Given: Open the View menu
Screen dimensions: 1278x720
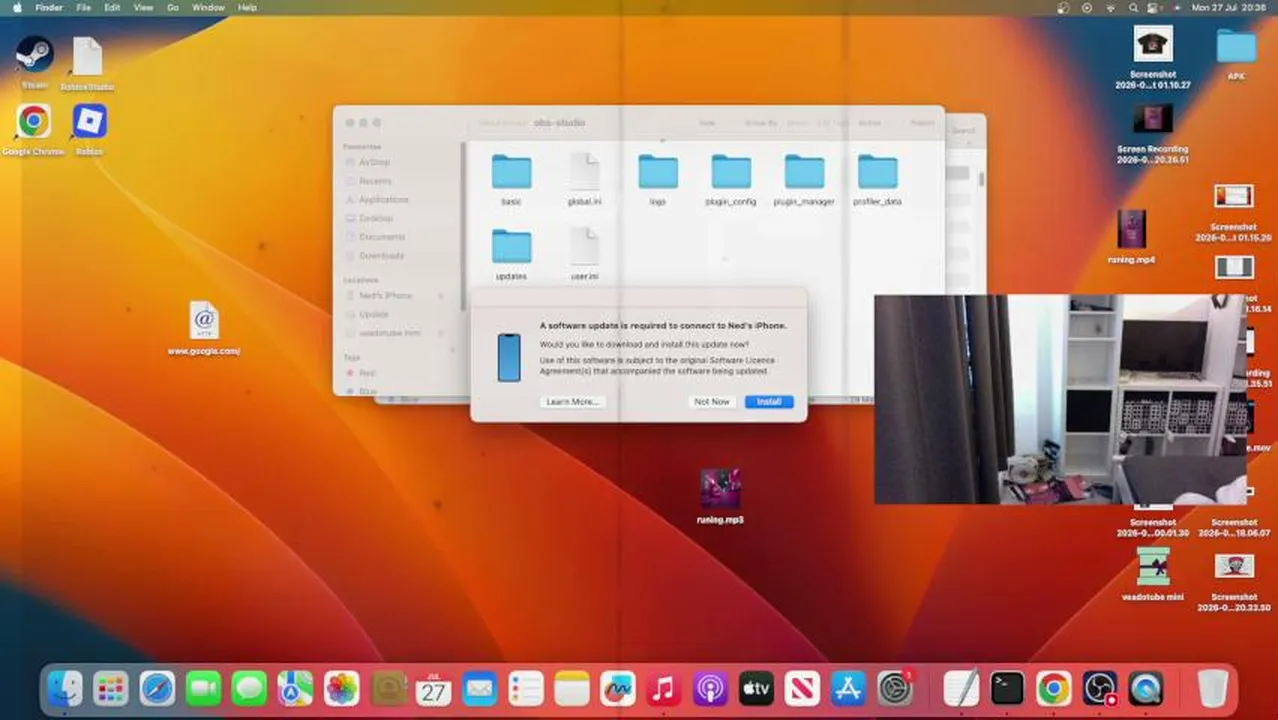Looking at the screenshot, I should tap(143, 7).
